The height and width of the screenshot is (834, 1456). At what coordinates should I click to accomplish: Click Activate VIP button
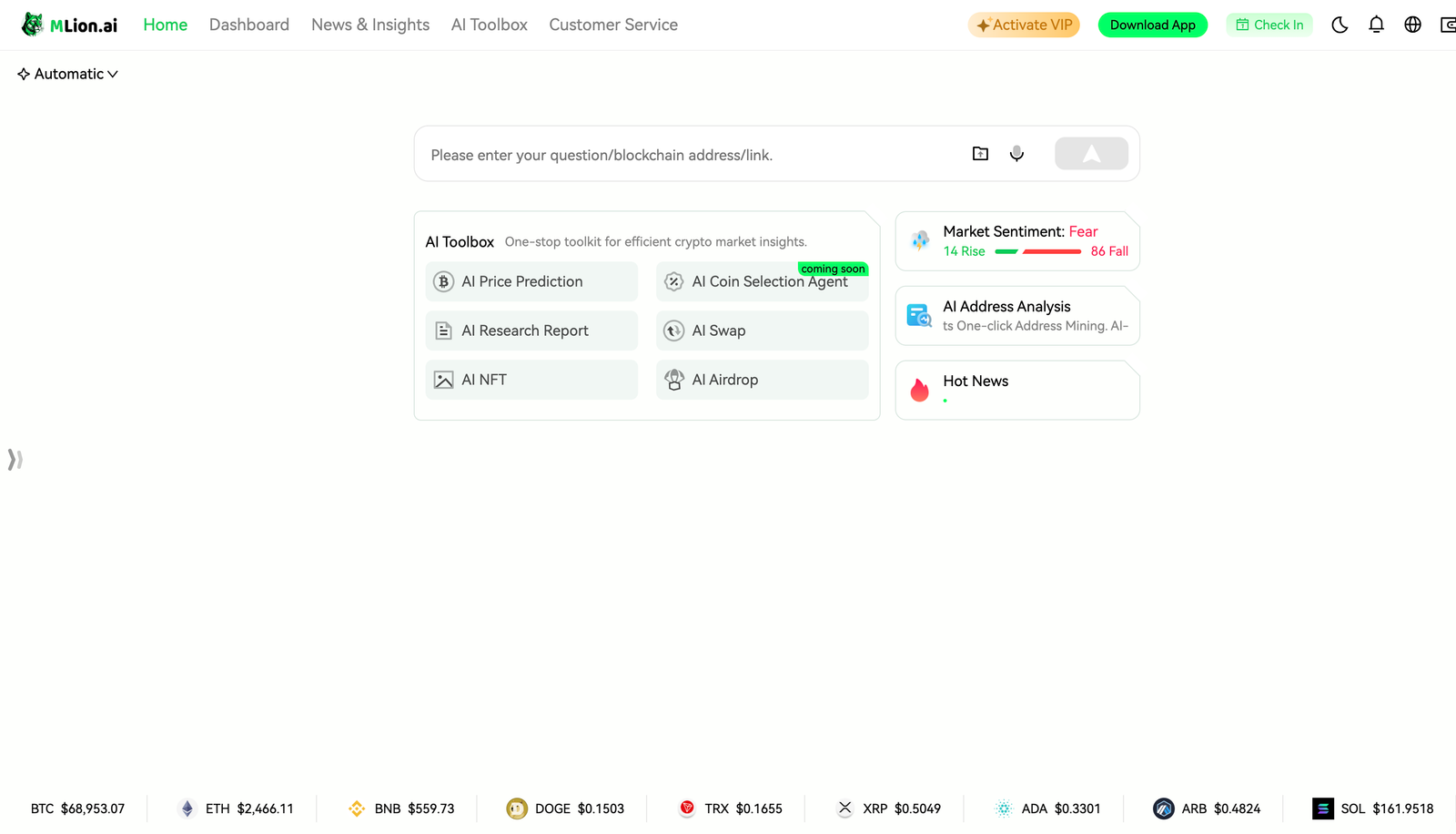(x=1024, y=25)
